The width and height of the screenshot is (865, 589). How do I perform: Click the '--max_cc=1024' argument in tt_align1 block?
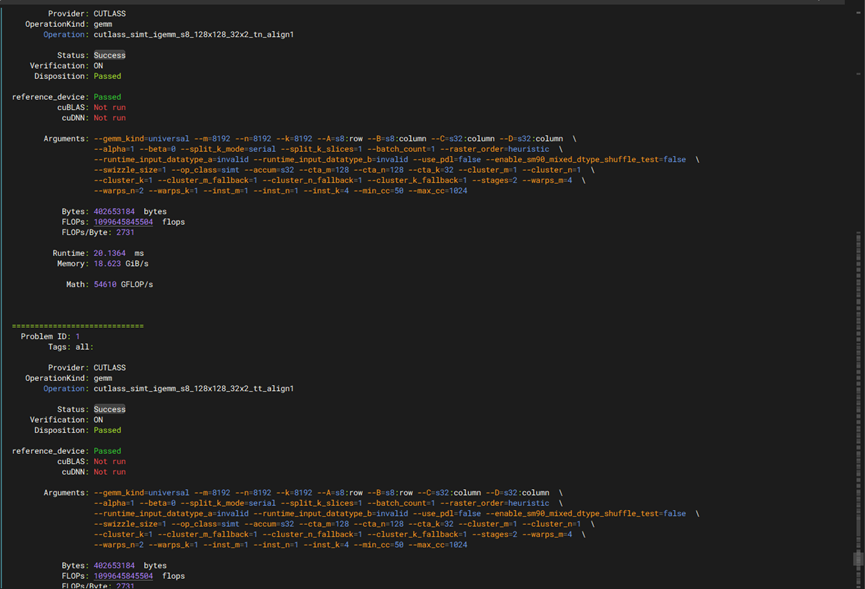point(437,545)
